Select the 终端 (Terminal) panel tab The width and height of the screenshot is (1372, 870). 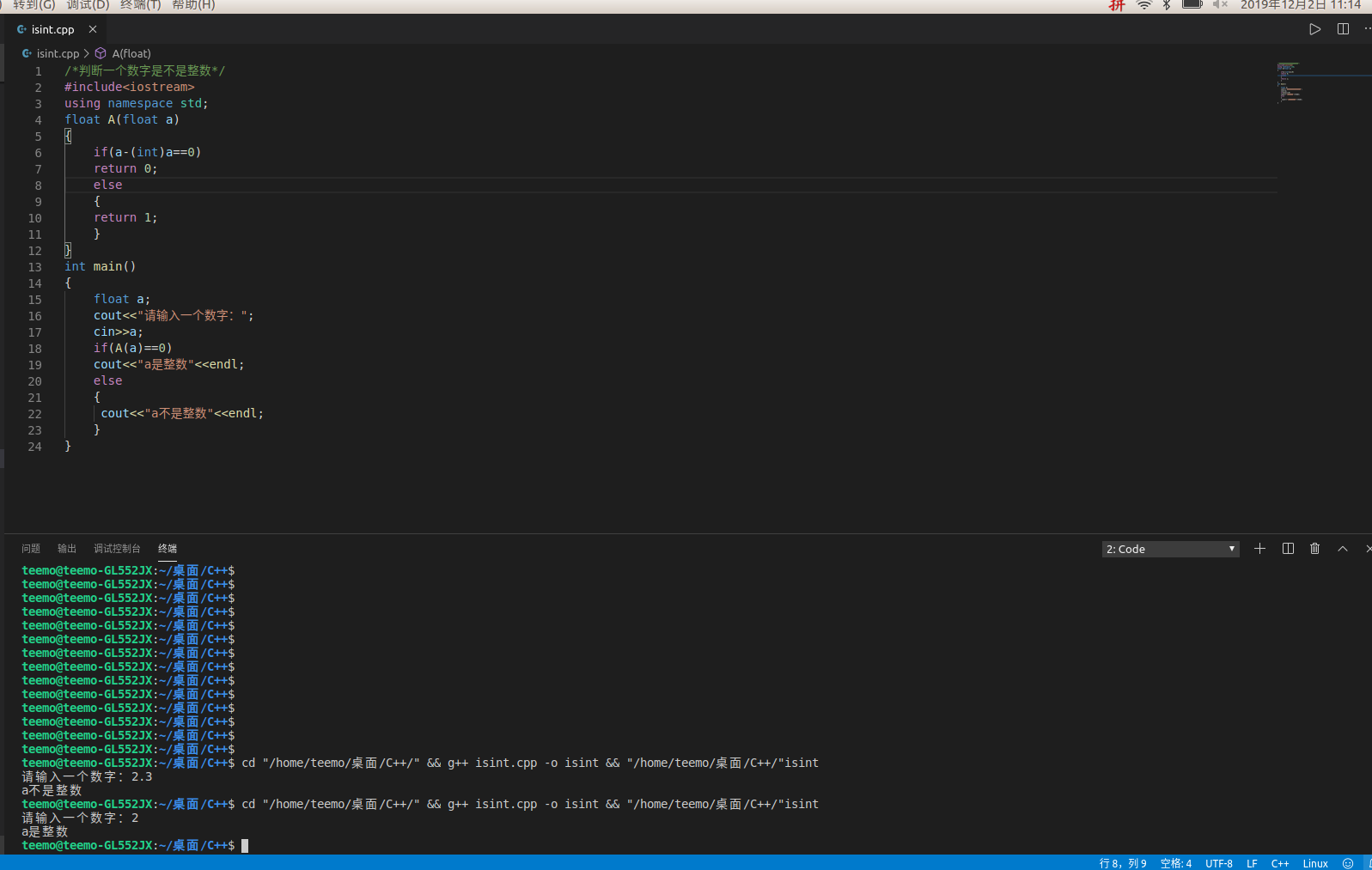[168, 548]
